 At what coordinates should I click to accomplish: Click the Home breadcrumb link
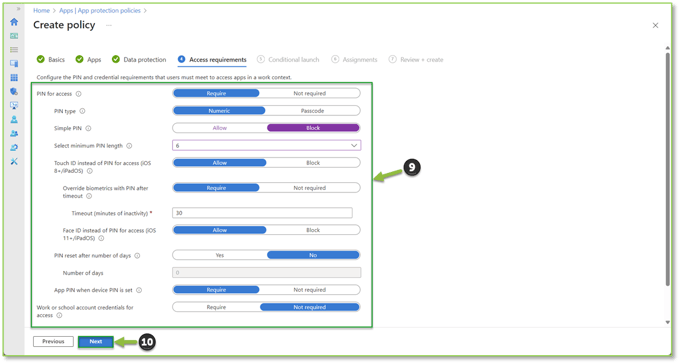[x=42, y=10]
